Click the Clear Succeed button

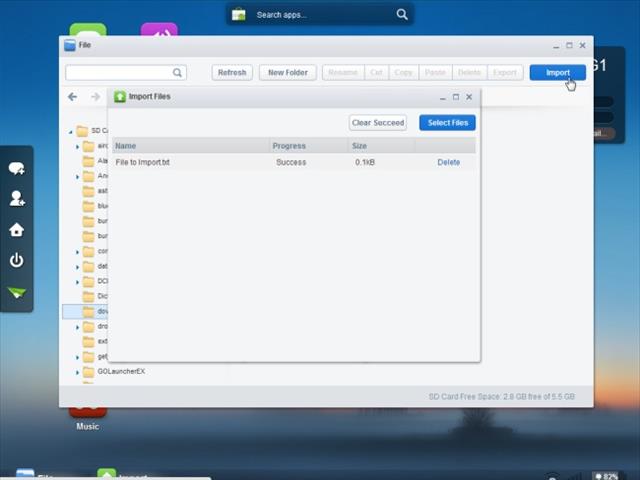click(x=378, y=123)
